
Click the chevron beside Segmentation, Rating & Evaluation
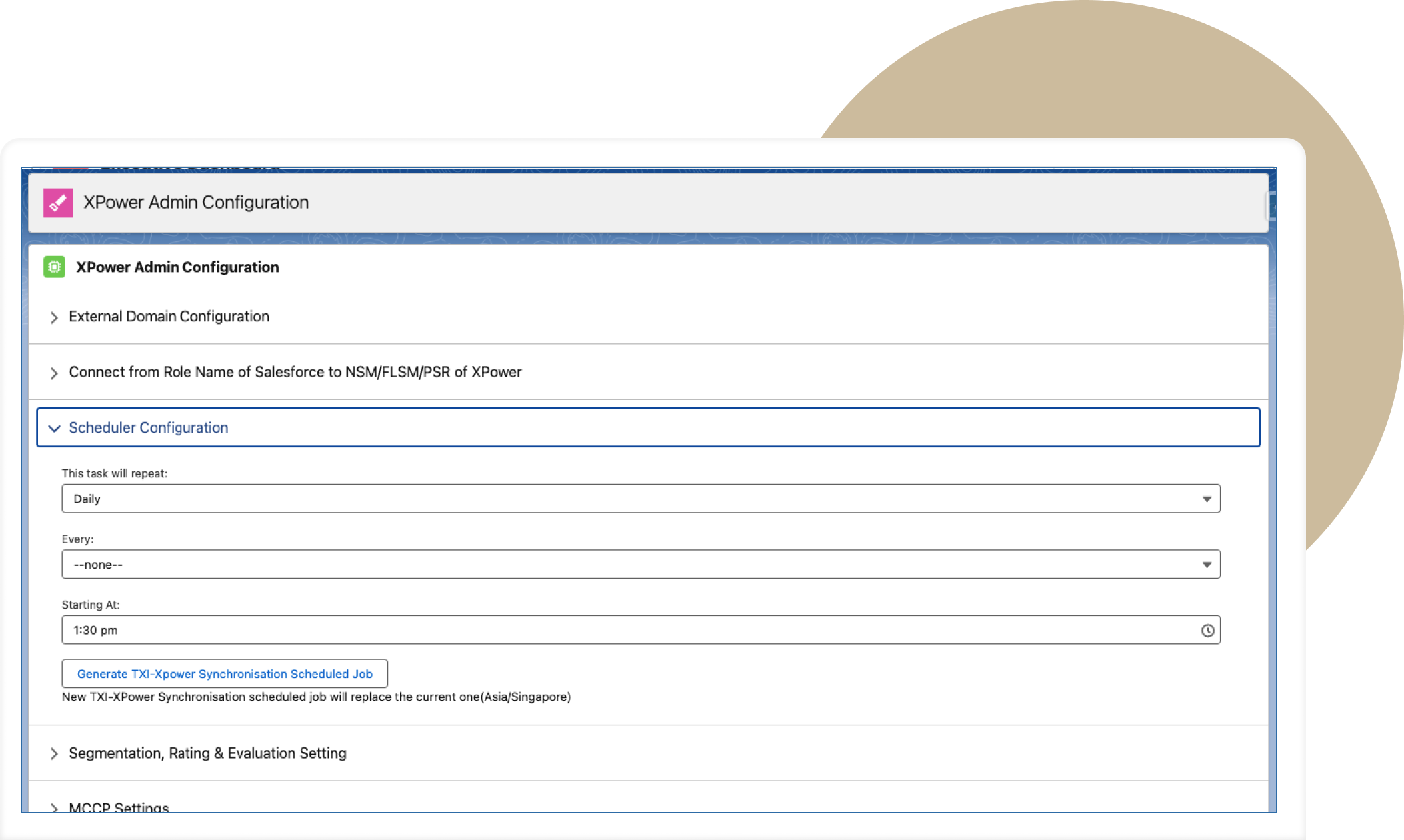(54, 753)
